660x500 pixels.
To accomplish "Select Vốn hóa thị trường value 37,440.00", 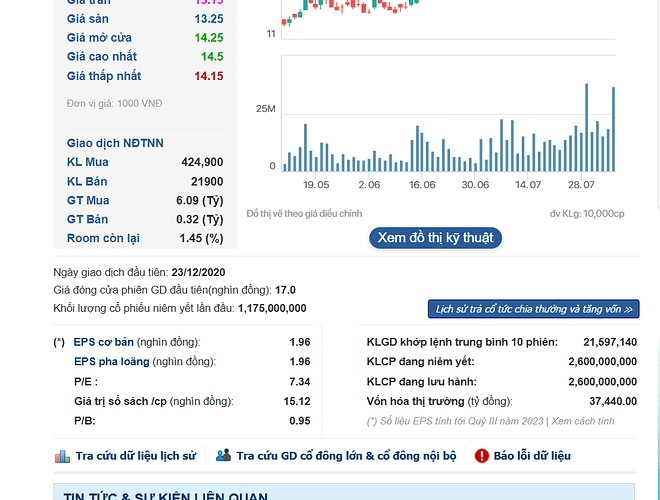I will 613,401.
